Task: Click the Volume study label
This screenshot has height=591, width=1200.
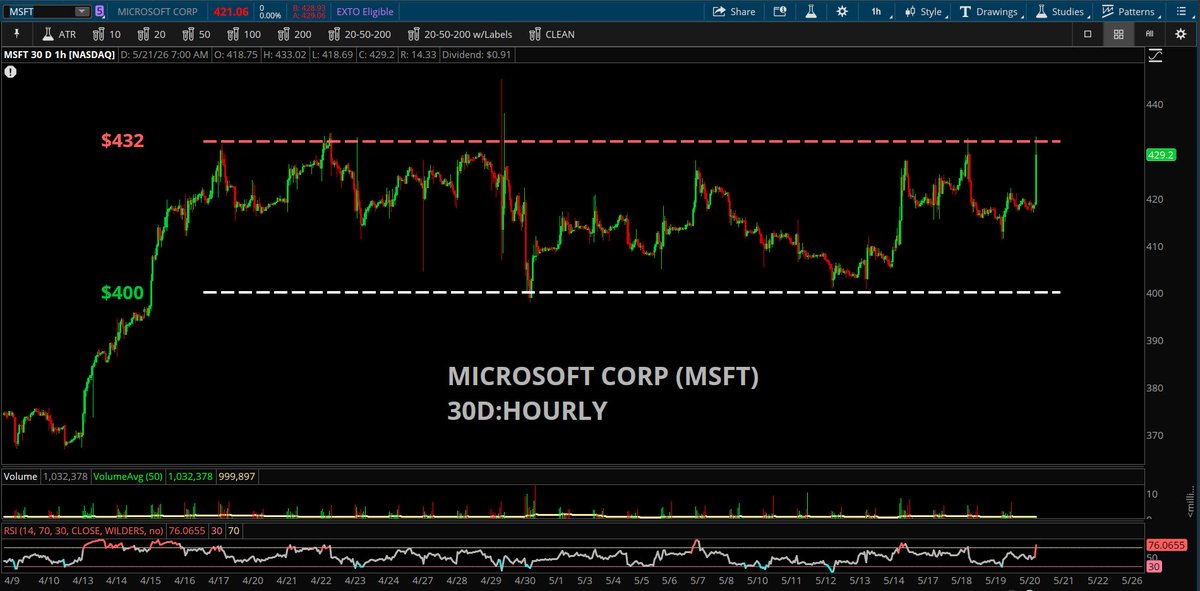Action: [x=21, y=477]
